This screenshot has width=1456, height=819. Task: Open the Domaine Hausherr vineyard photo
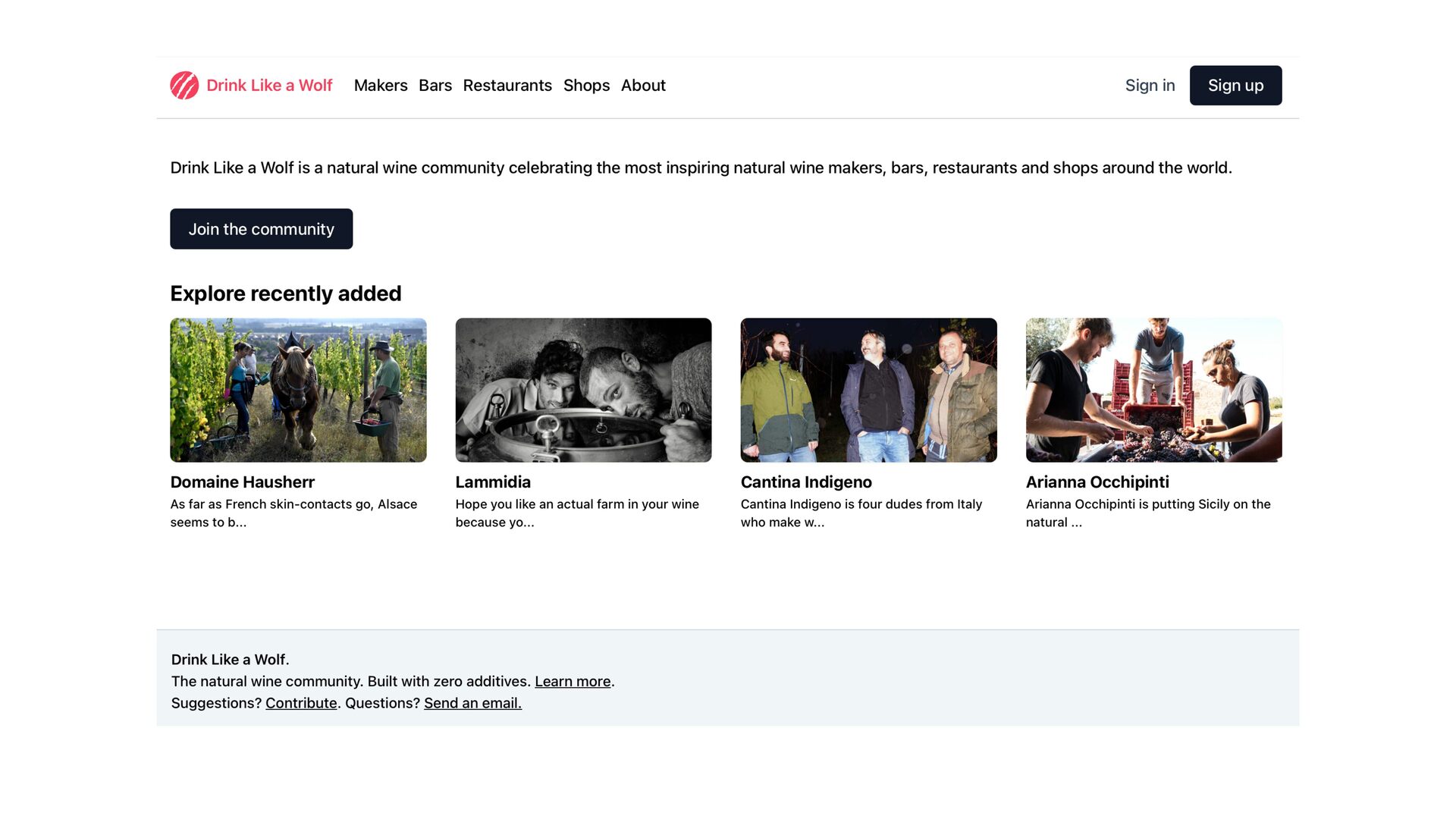[298, 390]
